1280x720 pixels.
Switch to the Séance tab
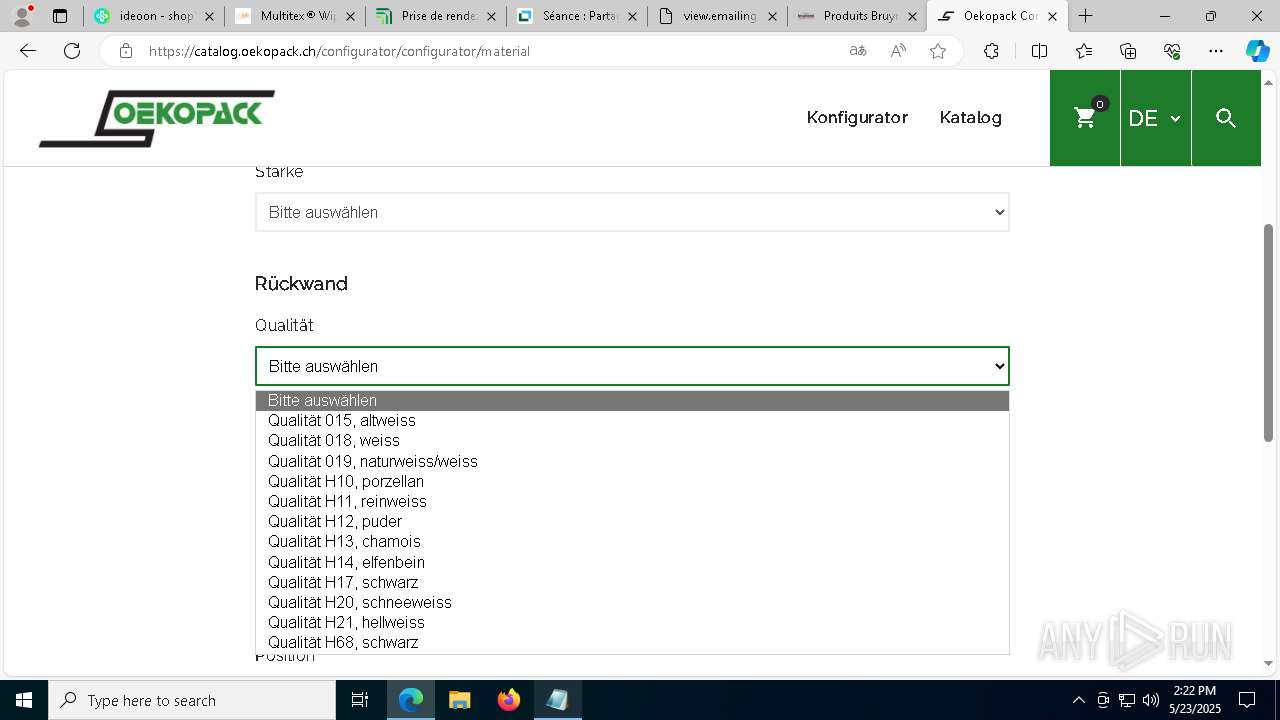click(576, 16)
